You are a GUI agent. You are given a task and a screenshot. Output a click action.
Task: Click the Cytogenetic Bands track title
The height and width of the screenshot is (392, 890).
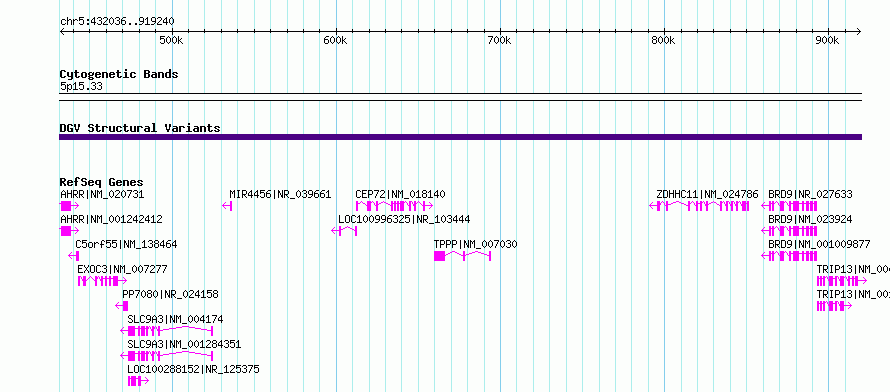[119, 74]
